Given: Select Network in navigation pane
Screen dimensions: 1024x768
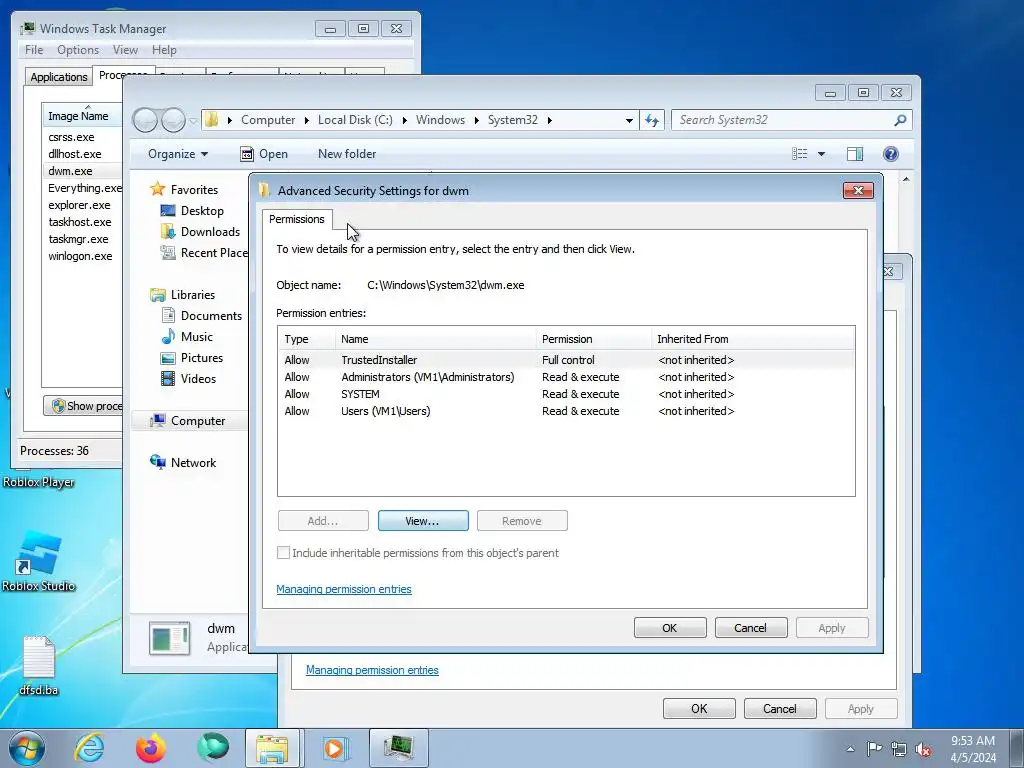Looking at the screenshot, I should click(x=193, y=463).
